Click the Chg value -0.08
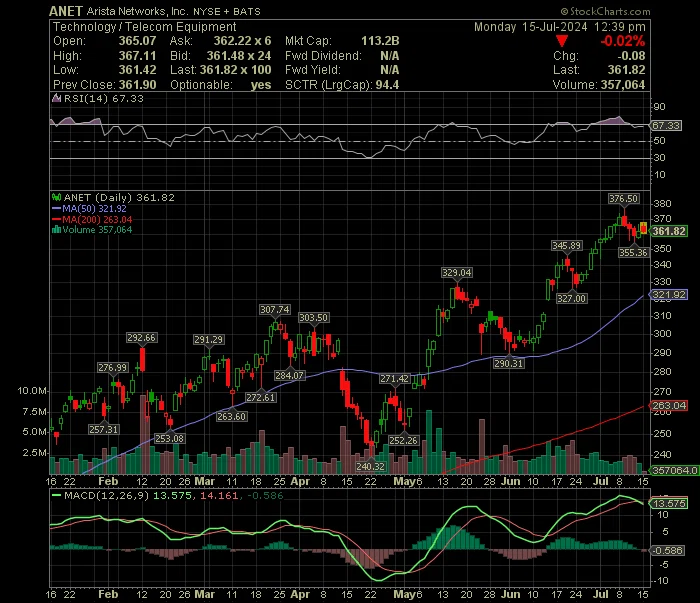Image resolution: width=700 pixels, height=603 pixels. click(x=631, y=56)
